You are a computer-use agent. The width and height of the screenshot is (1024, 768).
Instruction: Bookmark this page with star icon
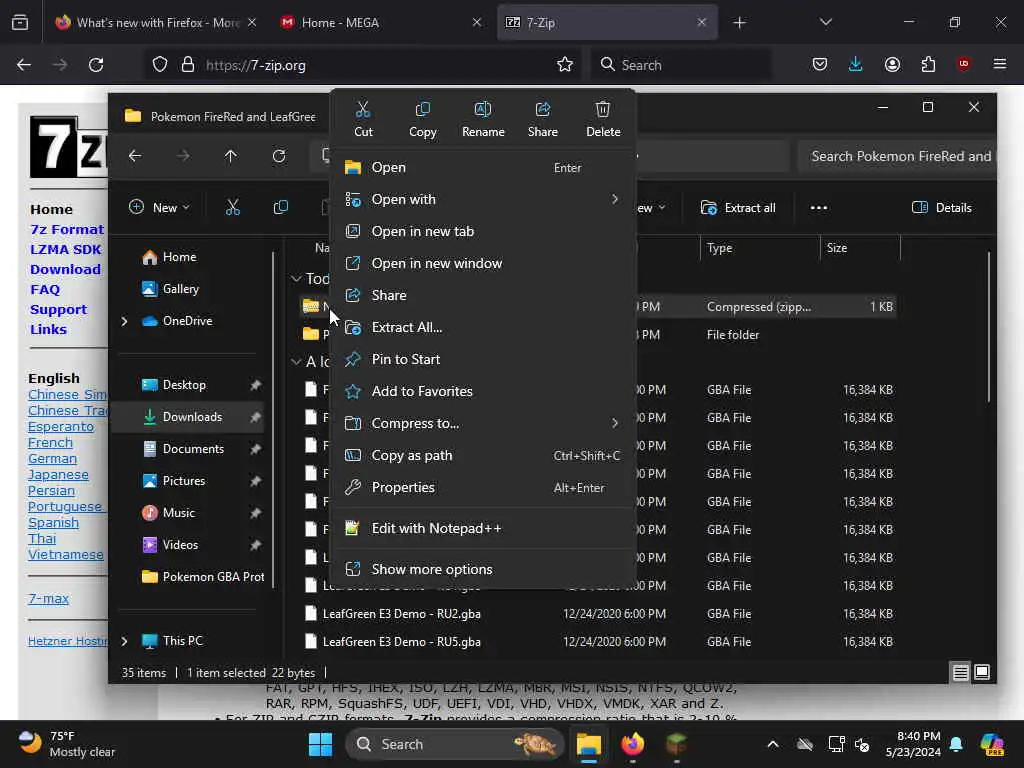click(565, 65)
